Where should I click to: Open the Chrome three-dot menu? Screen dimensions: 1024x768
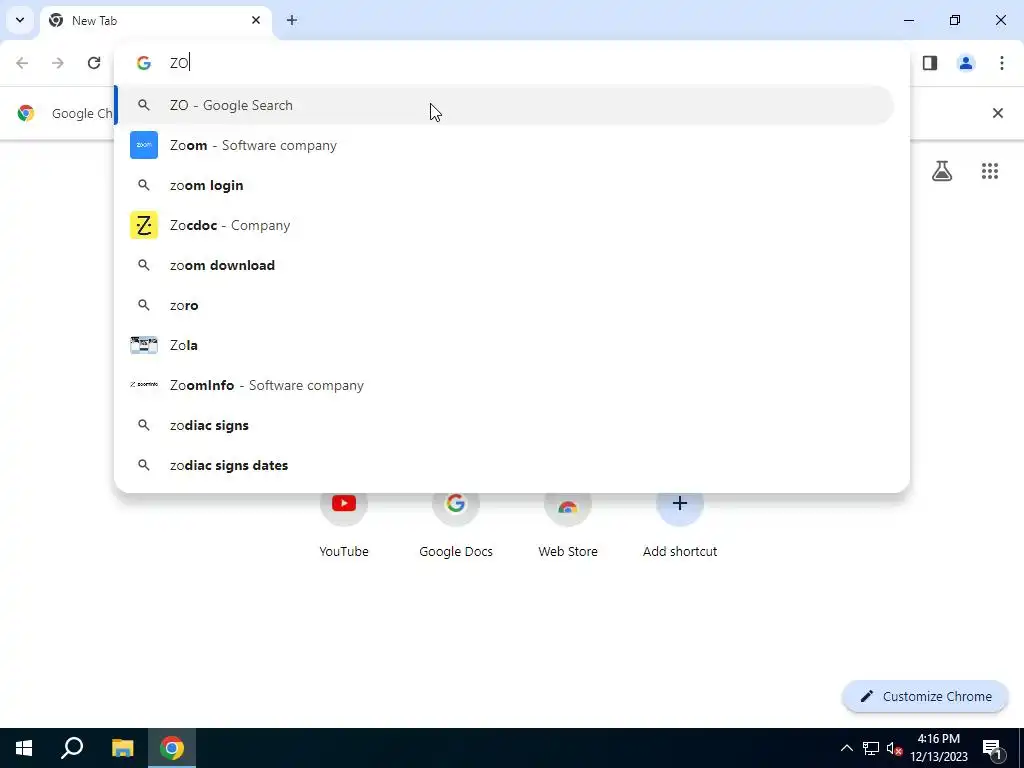(x=1002, y=63)
